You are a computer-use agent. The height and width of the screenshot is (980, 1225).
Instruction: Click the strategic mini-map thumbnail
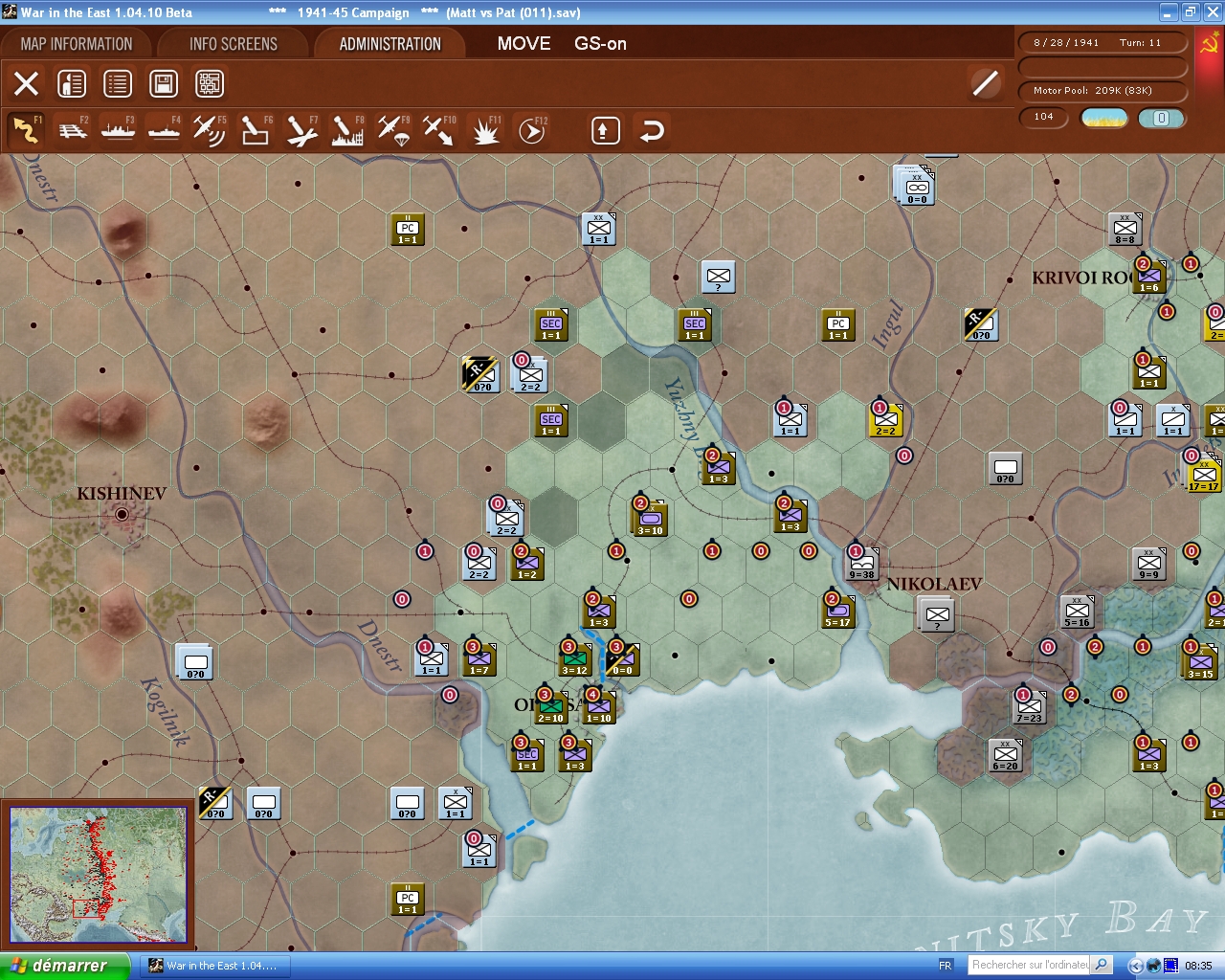coord(98,876)
